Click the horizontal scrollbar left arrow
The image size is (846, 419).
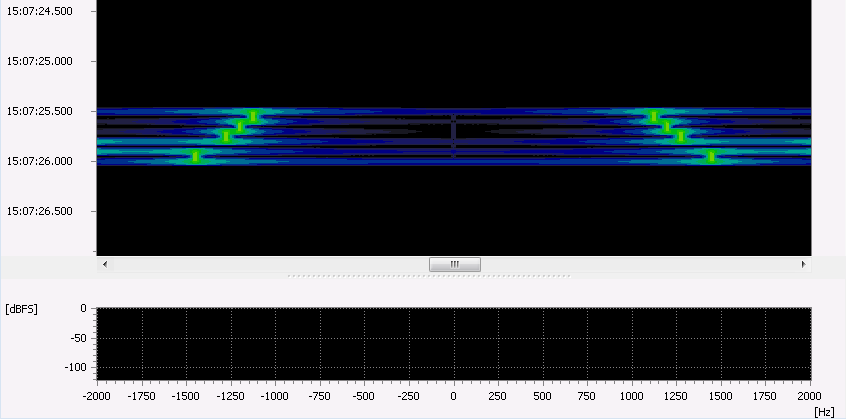[104, 265]
